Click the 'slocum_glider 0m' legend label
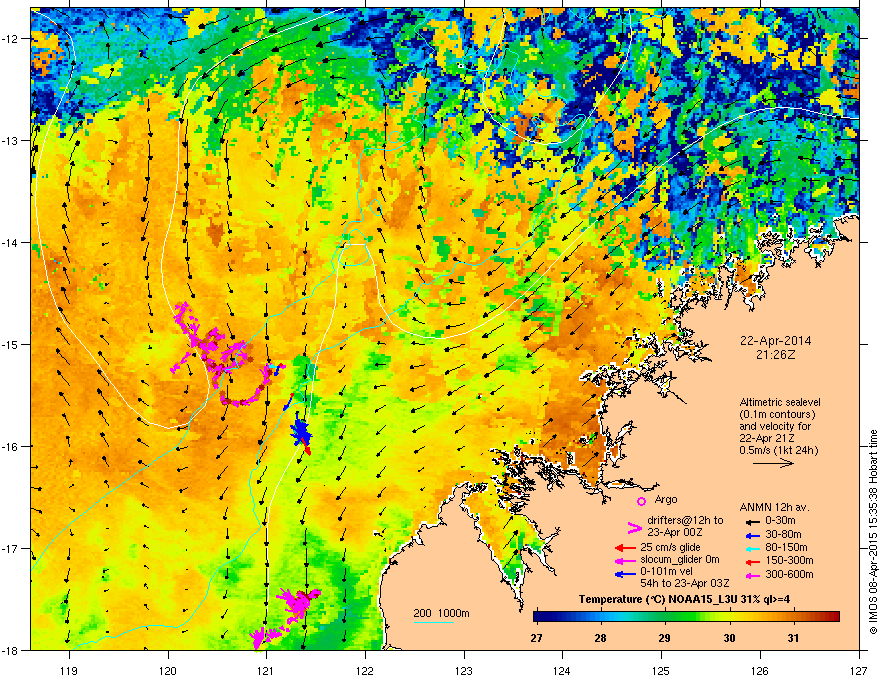The width and height of the screenshot is (880, 680). [x=680, y=560]
